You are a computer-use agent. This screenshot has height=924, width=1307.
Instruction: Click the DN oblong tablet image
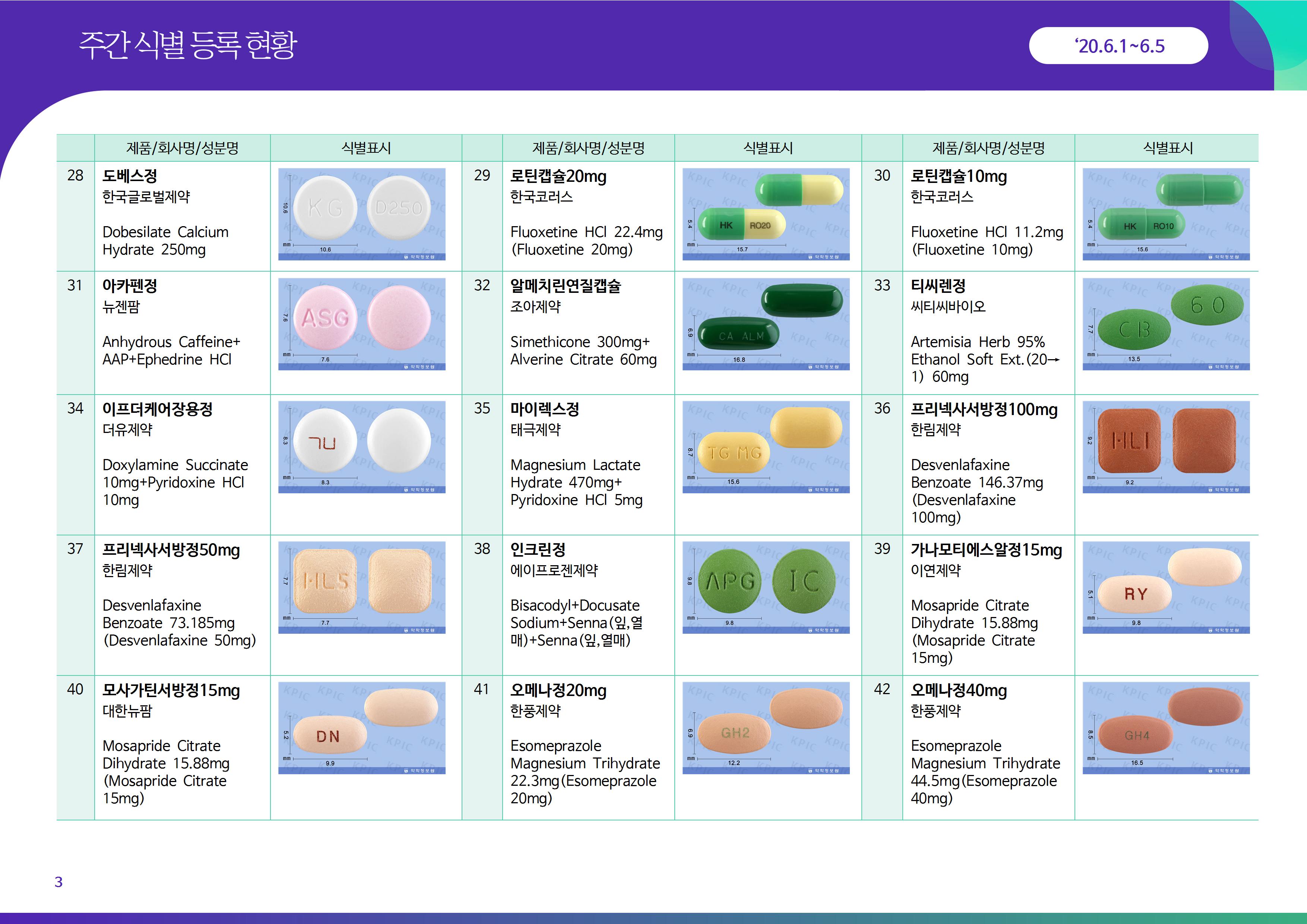[361, 728]
